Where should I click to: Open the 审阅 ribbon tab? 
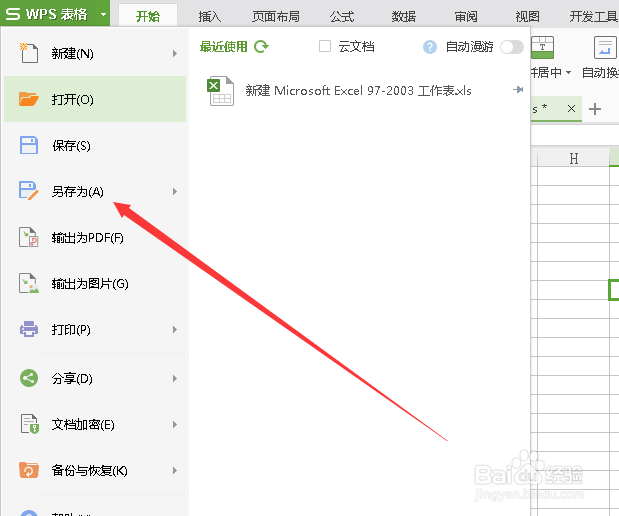coord(466,16)
